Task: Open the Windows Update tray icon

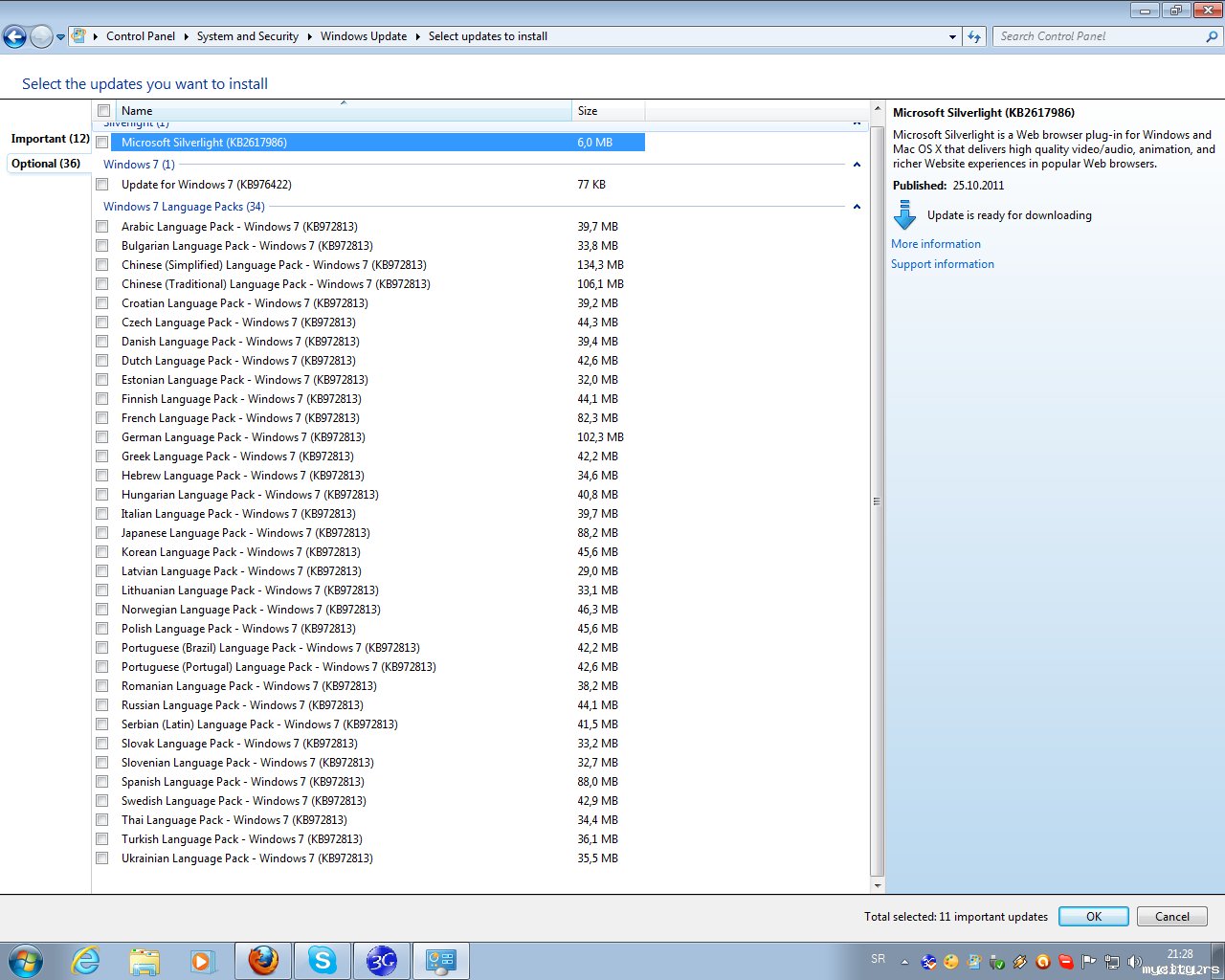Action: tap(974, 962)
